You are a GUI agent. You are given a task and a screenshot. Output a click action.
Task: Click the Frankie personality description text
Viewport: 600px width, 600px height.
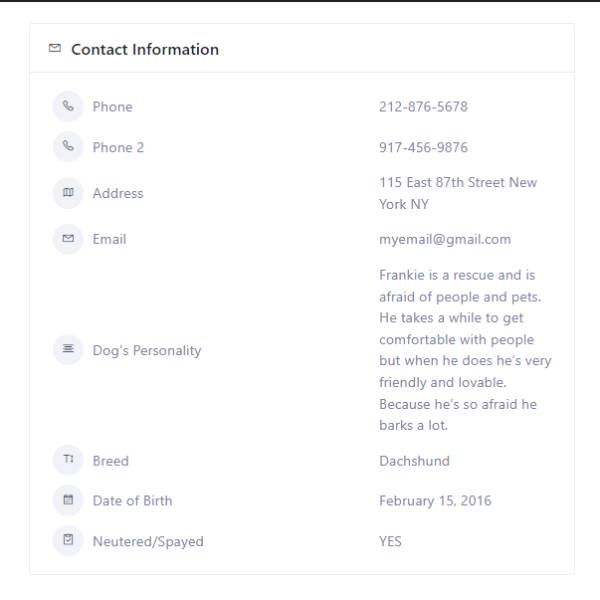click(465, 350)
